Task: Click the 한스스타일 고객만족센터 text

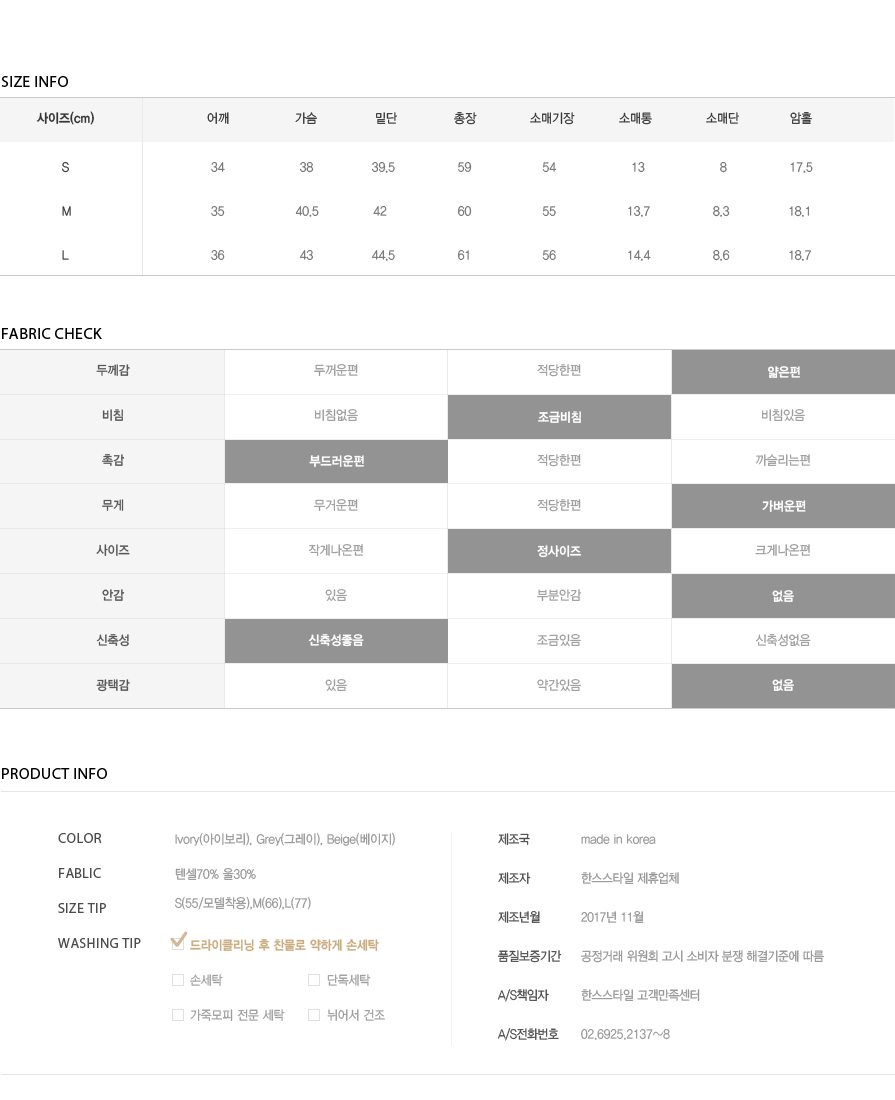Action: point(640,995)
